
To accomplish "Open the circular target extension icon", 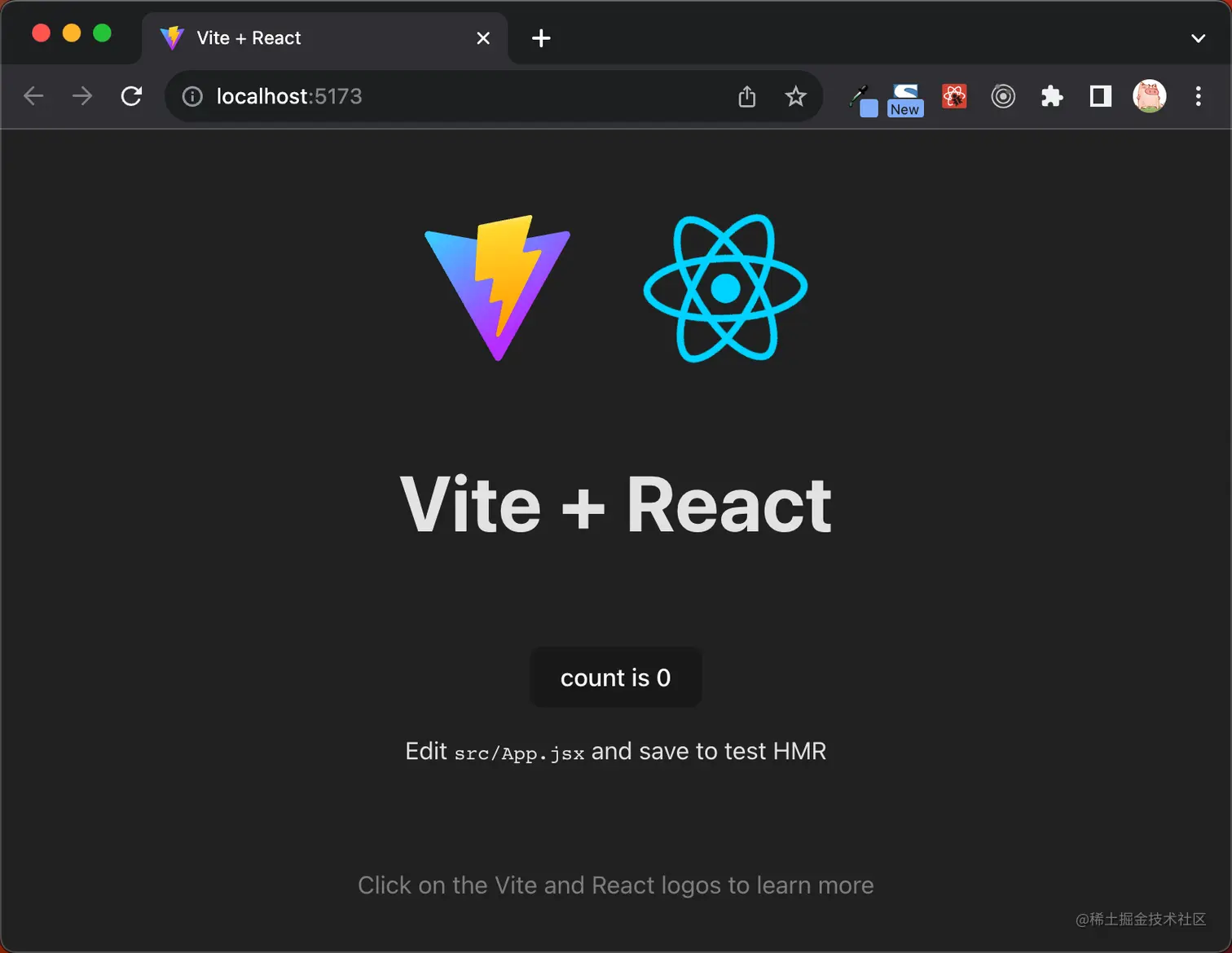I will tap(1003, 96).
